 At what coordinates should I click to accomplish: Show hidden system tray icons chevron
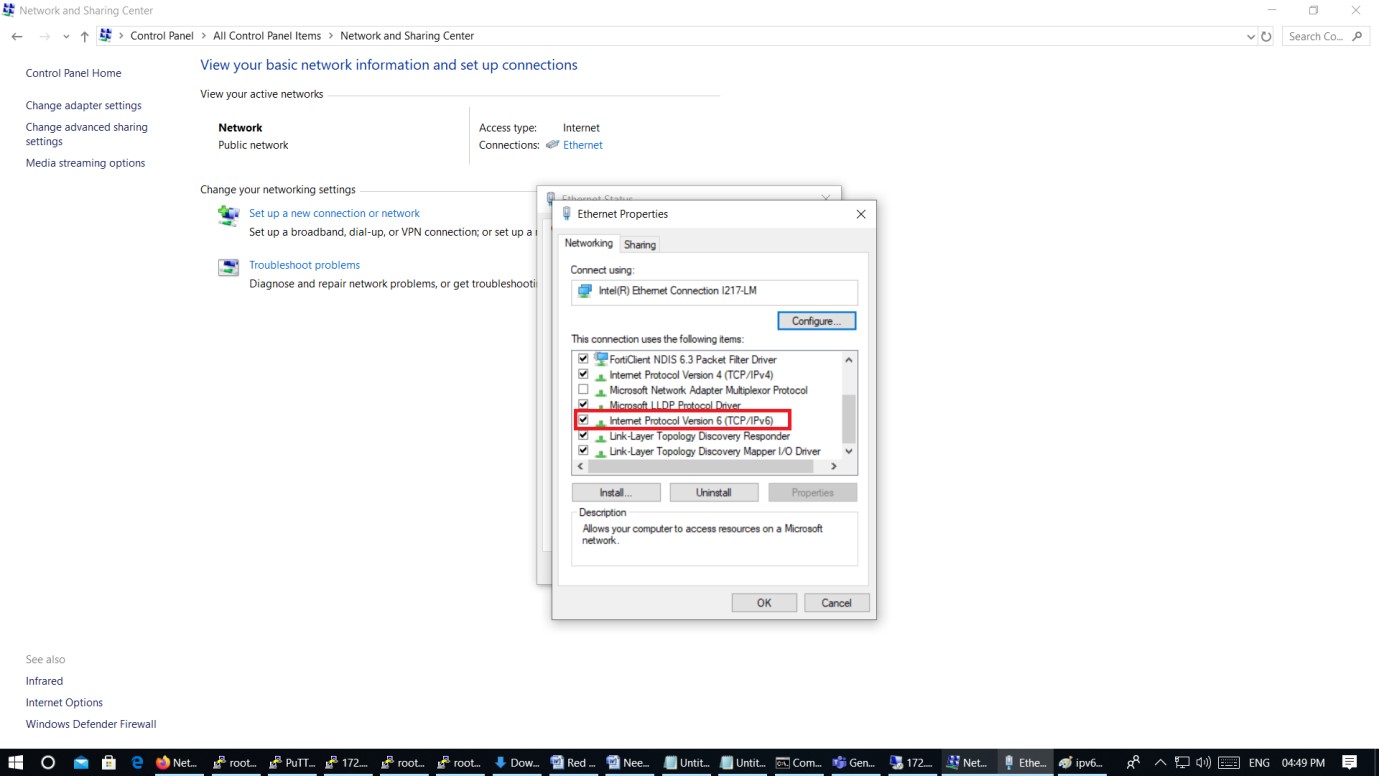[1160, 762]
